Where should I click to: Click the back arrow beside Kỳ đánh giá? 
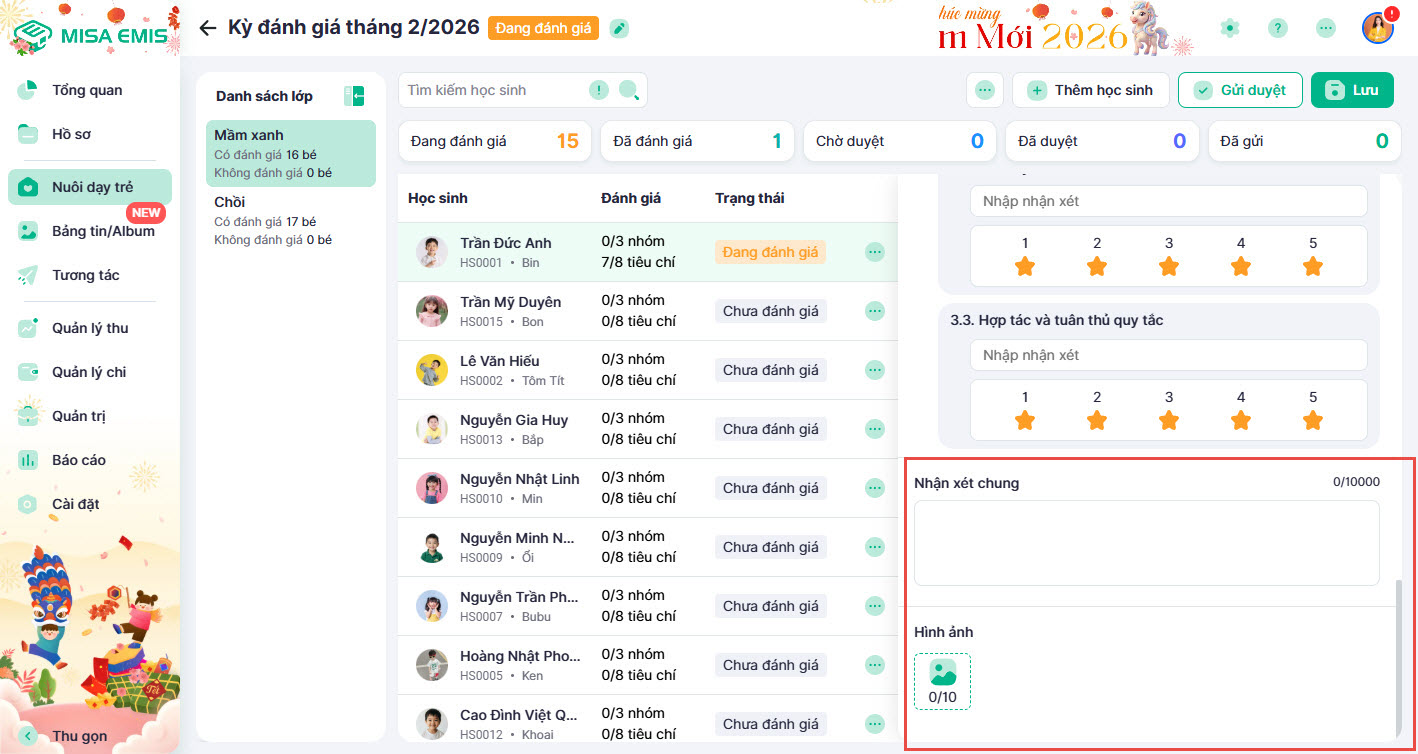208,28
